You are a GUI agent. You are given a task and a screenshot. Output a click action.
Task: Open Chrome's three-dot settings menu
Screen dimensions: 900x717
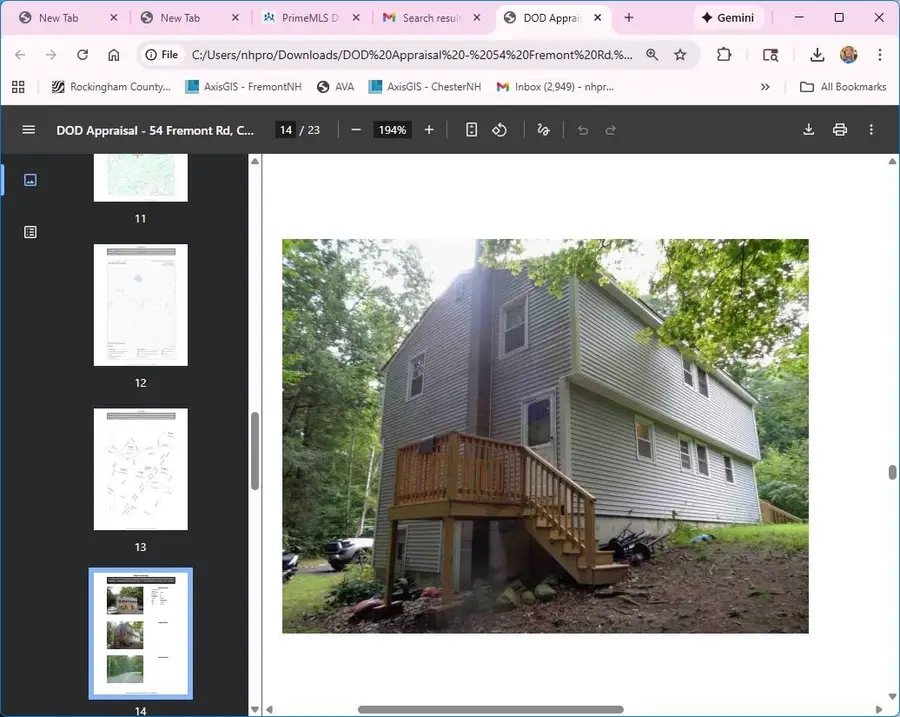879,55
